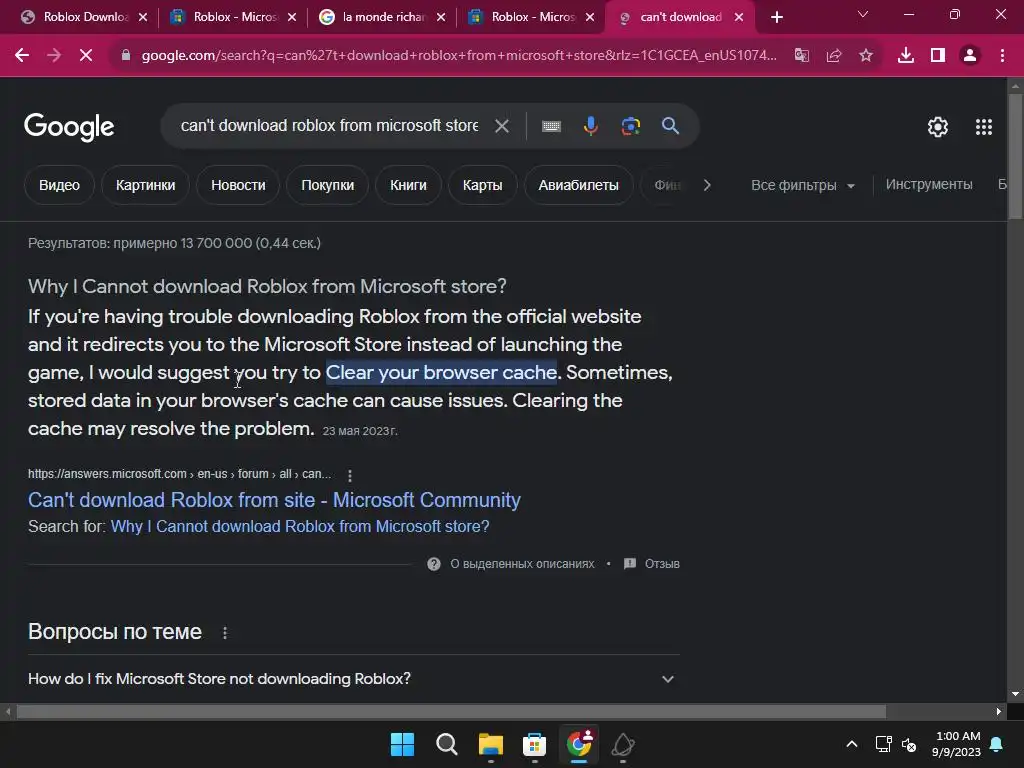Click inside the Google search box

point(329,126)
